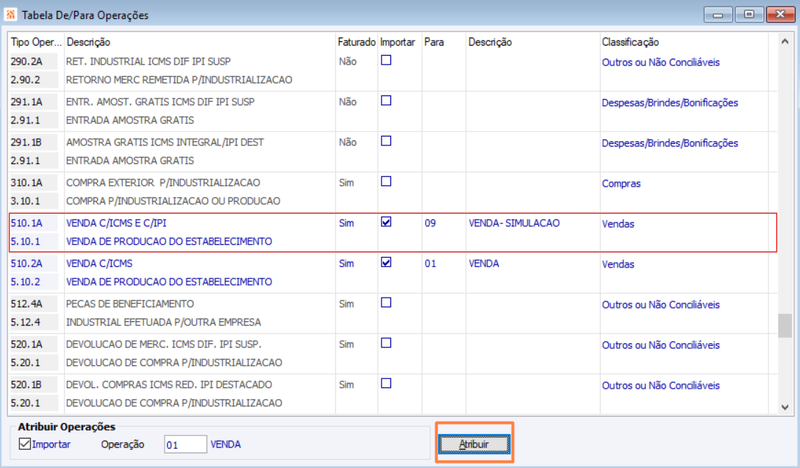Click the Operação input field with 01
This screenshot has height=468, width=800.
coord(185,445)
